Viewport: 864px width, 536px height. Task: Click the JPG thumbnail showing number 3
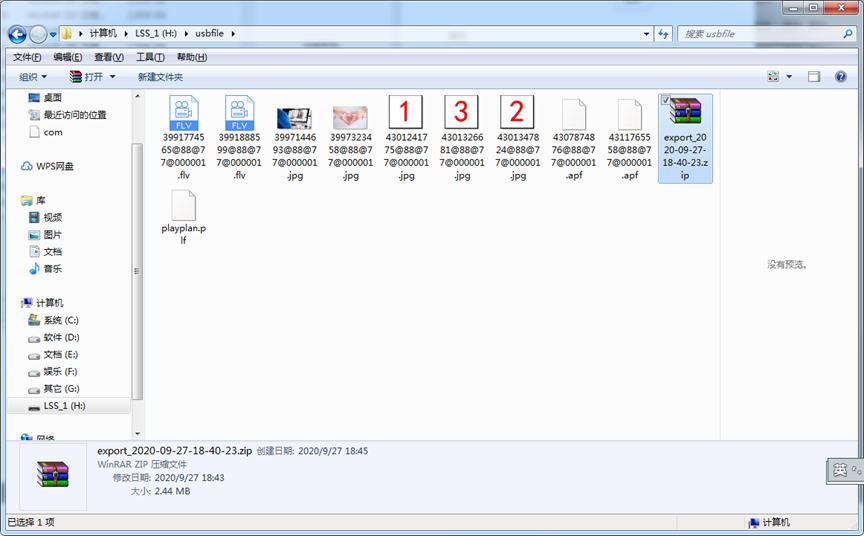point(461,114)
